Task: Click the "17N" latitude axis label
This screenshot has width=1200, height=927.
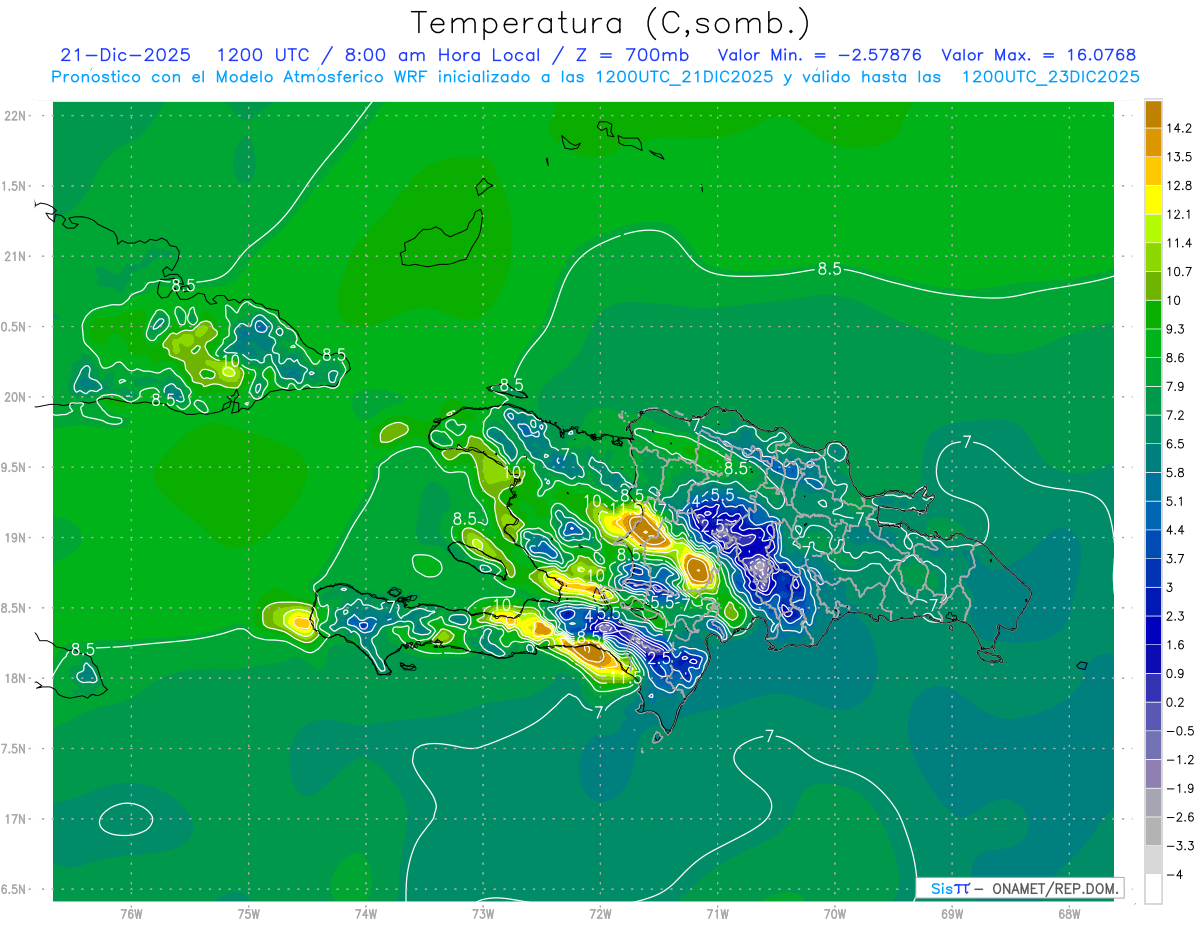Action: click(x=16, y=819)
